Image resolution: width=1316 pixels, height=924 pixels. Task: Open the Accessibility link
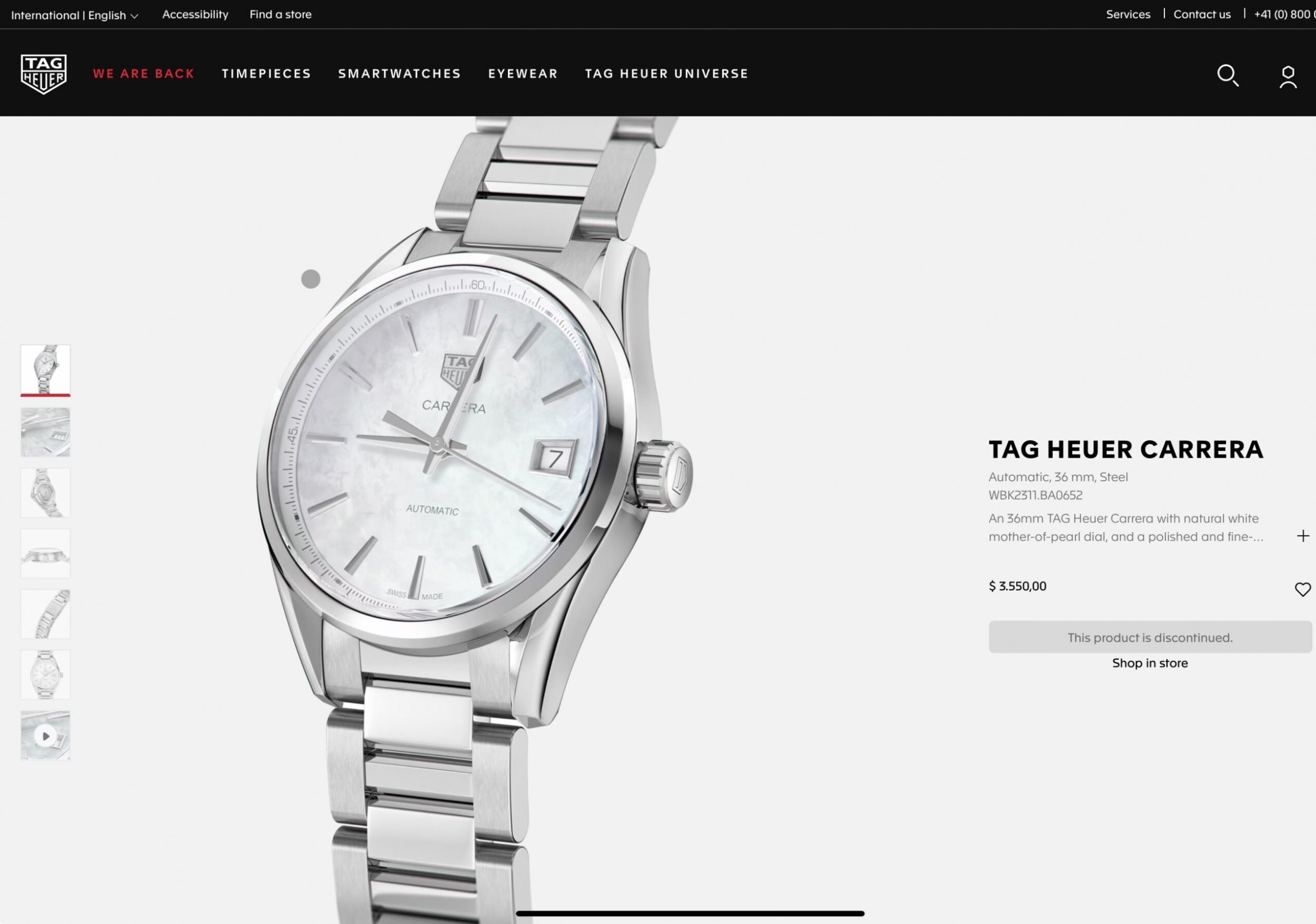tap(195, 14)
